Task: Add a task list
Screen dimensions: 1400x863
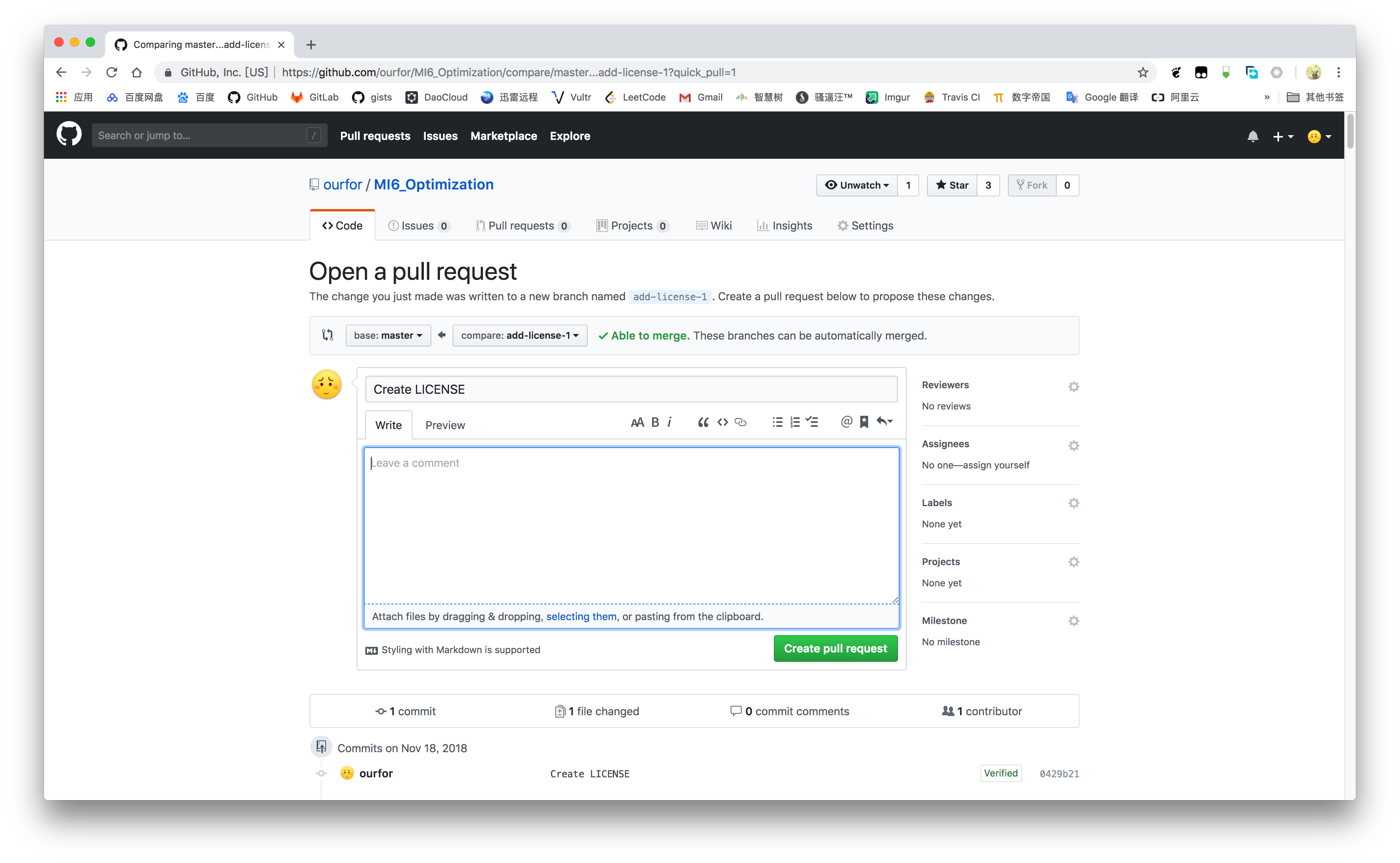Action: tap(812, 422)
